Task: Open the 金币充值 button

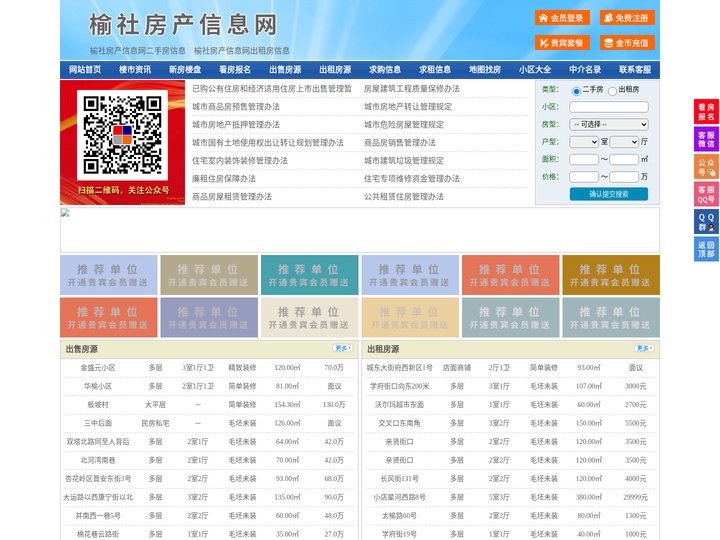Action: click(x=627, y=43)
